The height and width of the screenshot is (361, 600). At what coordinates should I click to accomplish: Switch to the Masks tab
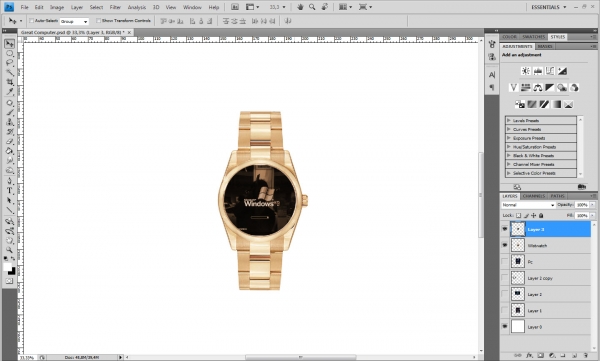(x=545, y=46)
